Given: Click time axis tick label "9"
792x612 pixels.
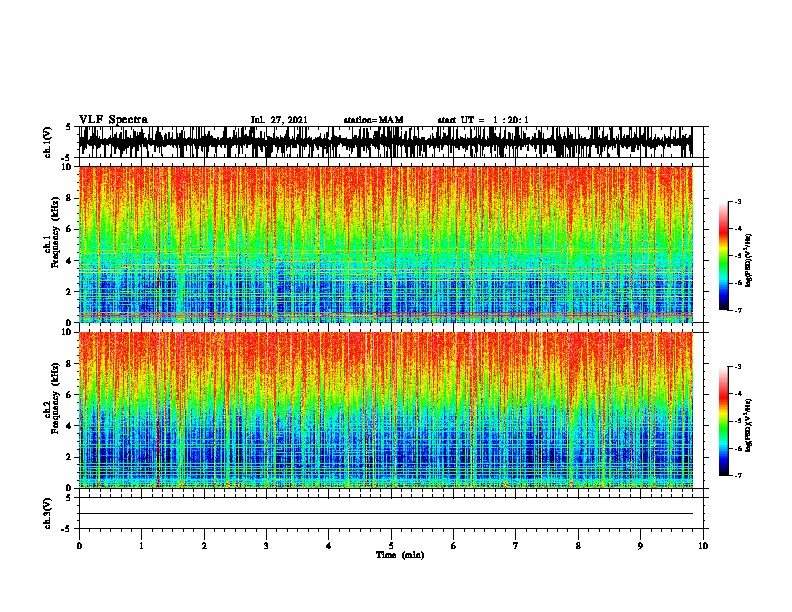Looking at the screenshot, I should tap(640, 546).
